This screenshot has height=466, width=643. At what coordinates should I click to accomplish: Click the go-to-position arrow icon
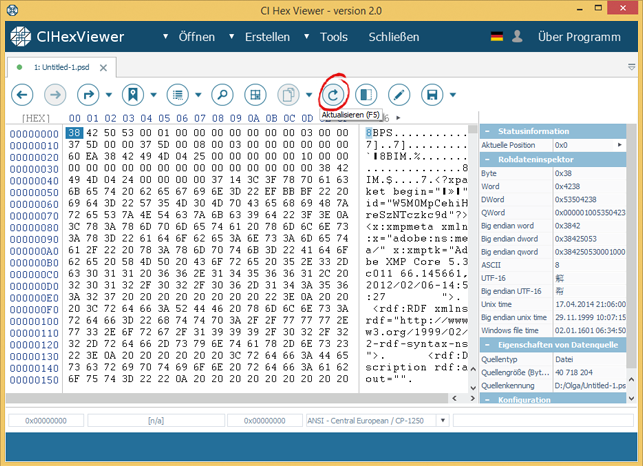pyautogui.click(x=88, y=95)
